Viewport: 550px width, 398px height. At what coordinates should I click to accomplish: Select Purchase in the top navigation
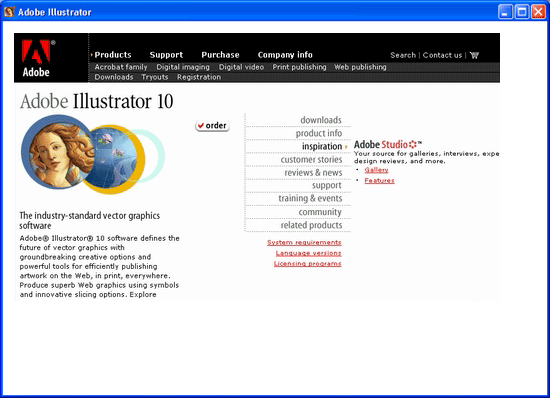(x=220, y=55)
